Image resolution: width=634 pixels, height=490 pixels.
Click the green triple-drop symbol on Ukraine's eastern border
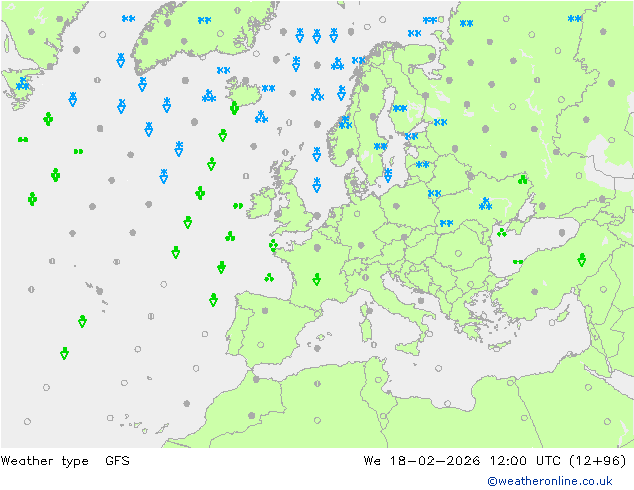click(522, 179)
